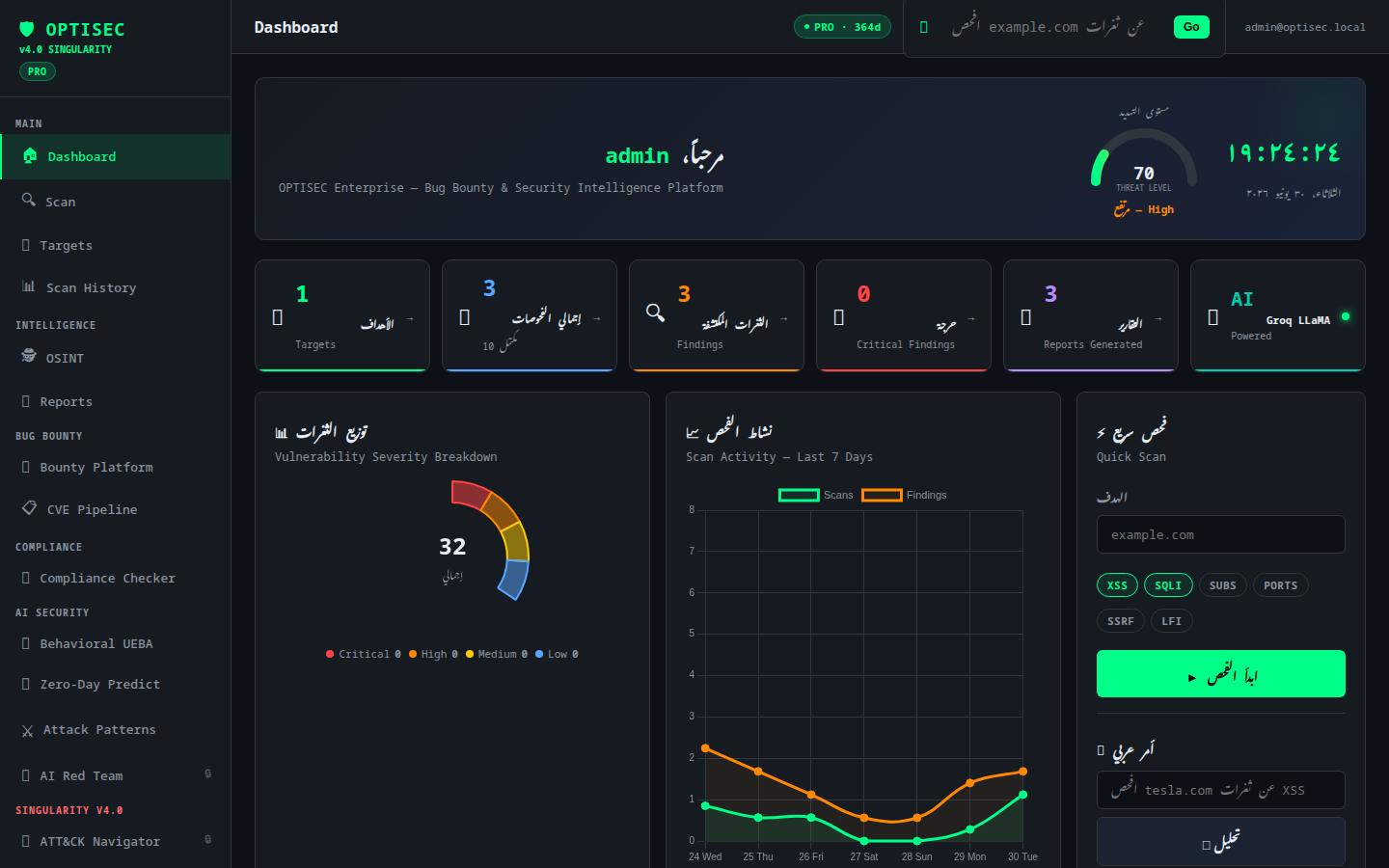The height and width of the screenshot is (868, 1389).
Task: Open Compliance Checker
Action: click(116, 578)
